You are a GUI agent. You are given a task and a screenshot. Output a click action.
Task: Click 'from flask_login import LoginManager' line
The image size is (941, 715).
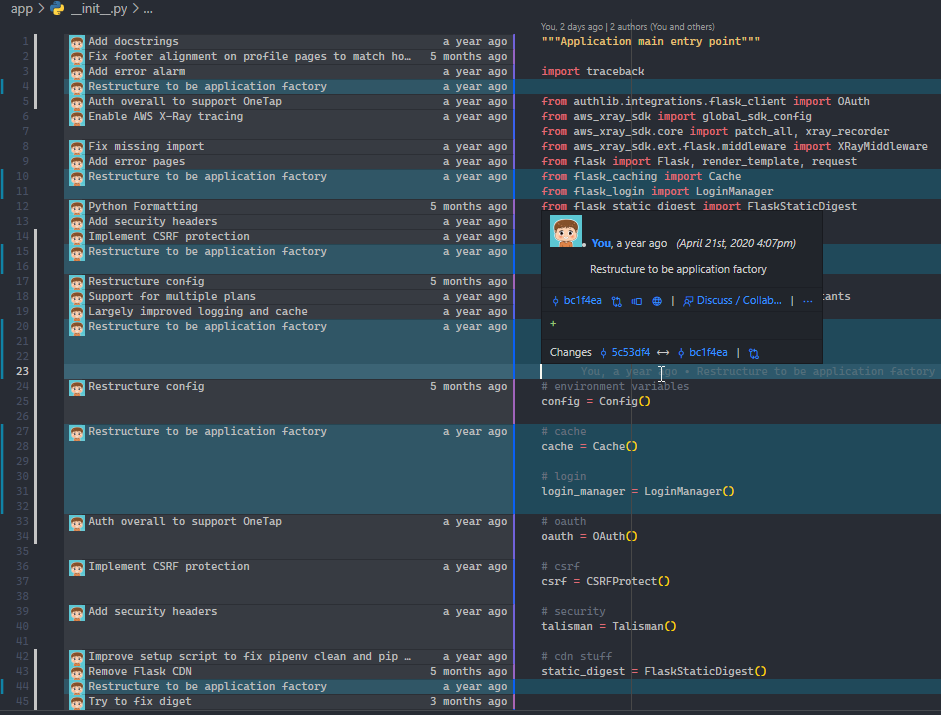coord(657,192)
